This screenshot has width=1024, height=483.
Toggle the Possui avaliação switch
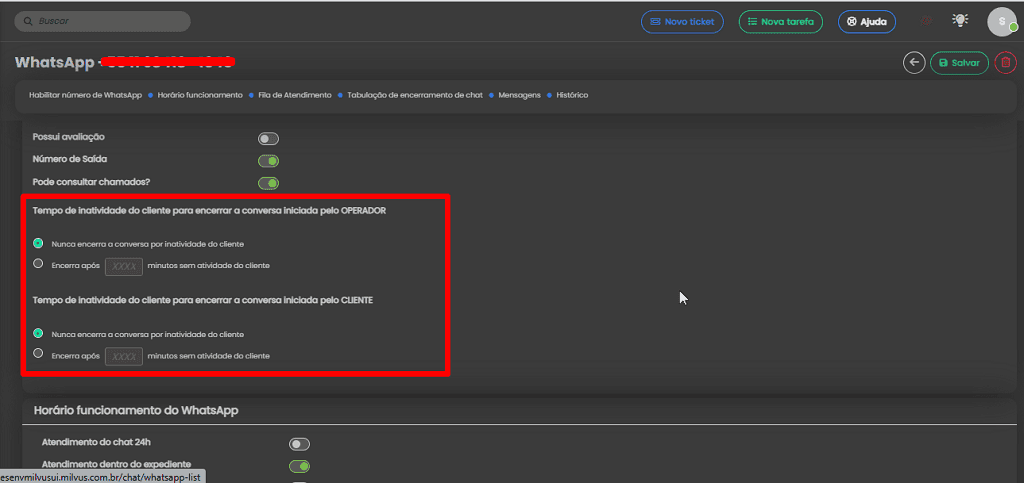click(x=268, y=138)
